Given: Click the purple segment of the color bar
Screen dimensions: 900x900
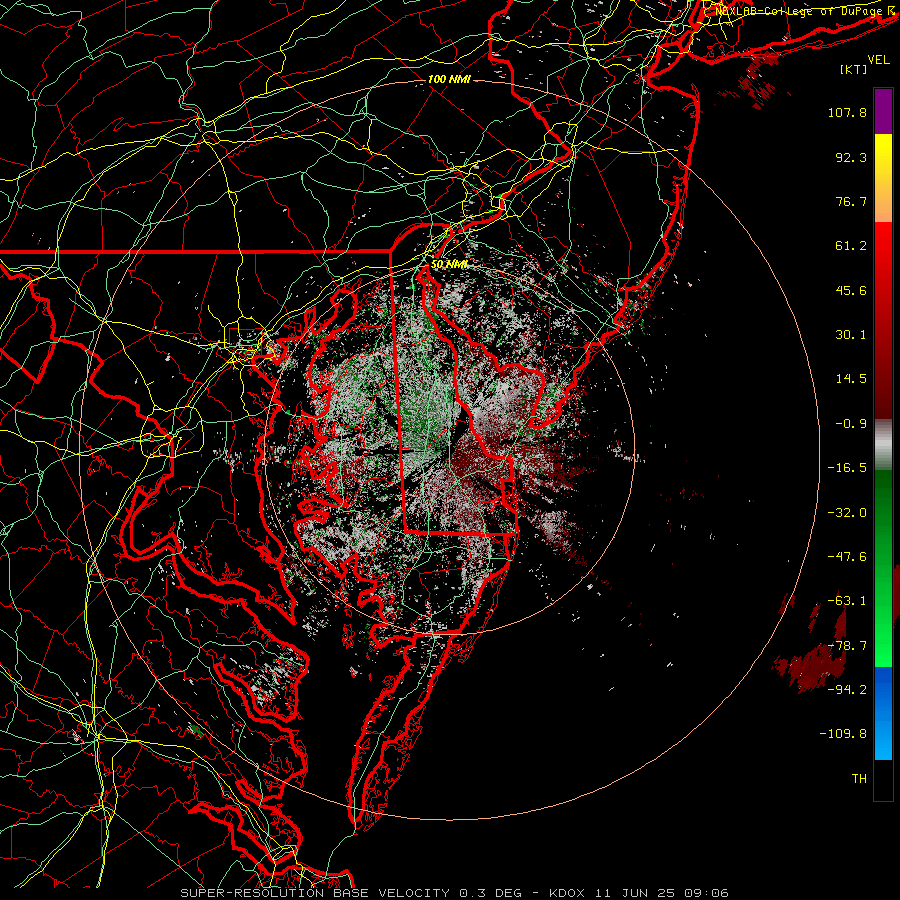Looking at the screenshot, I should click(x=883, y=111).
